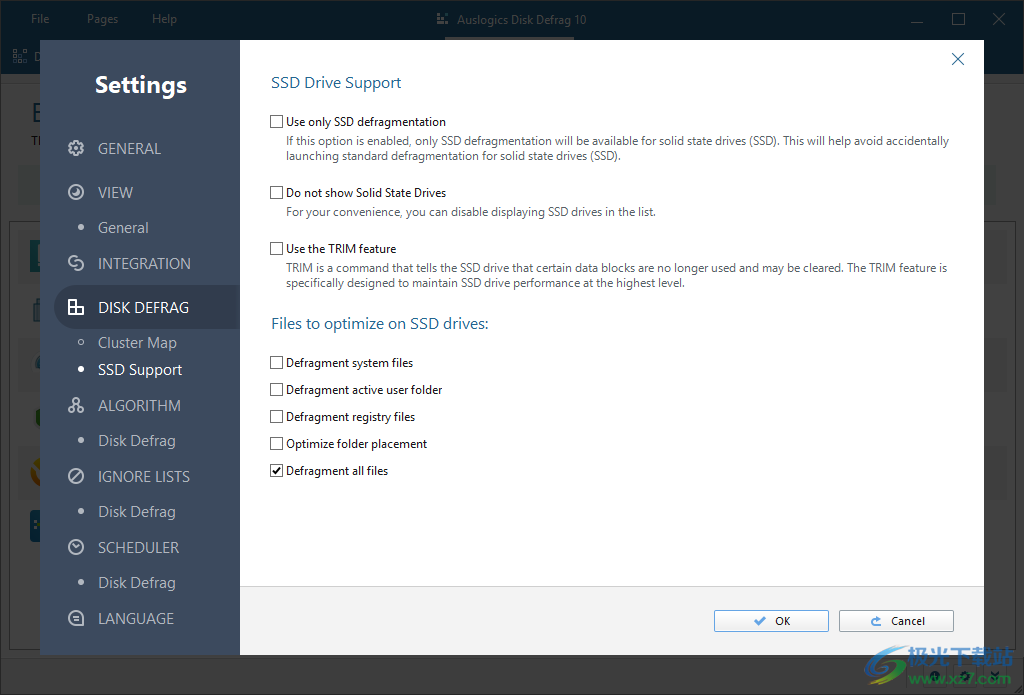The height and width of the screenshot is (695, 1024).
Task: Close the Settings dialog with X
Action: tap(957, 59)
